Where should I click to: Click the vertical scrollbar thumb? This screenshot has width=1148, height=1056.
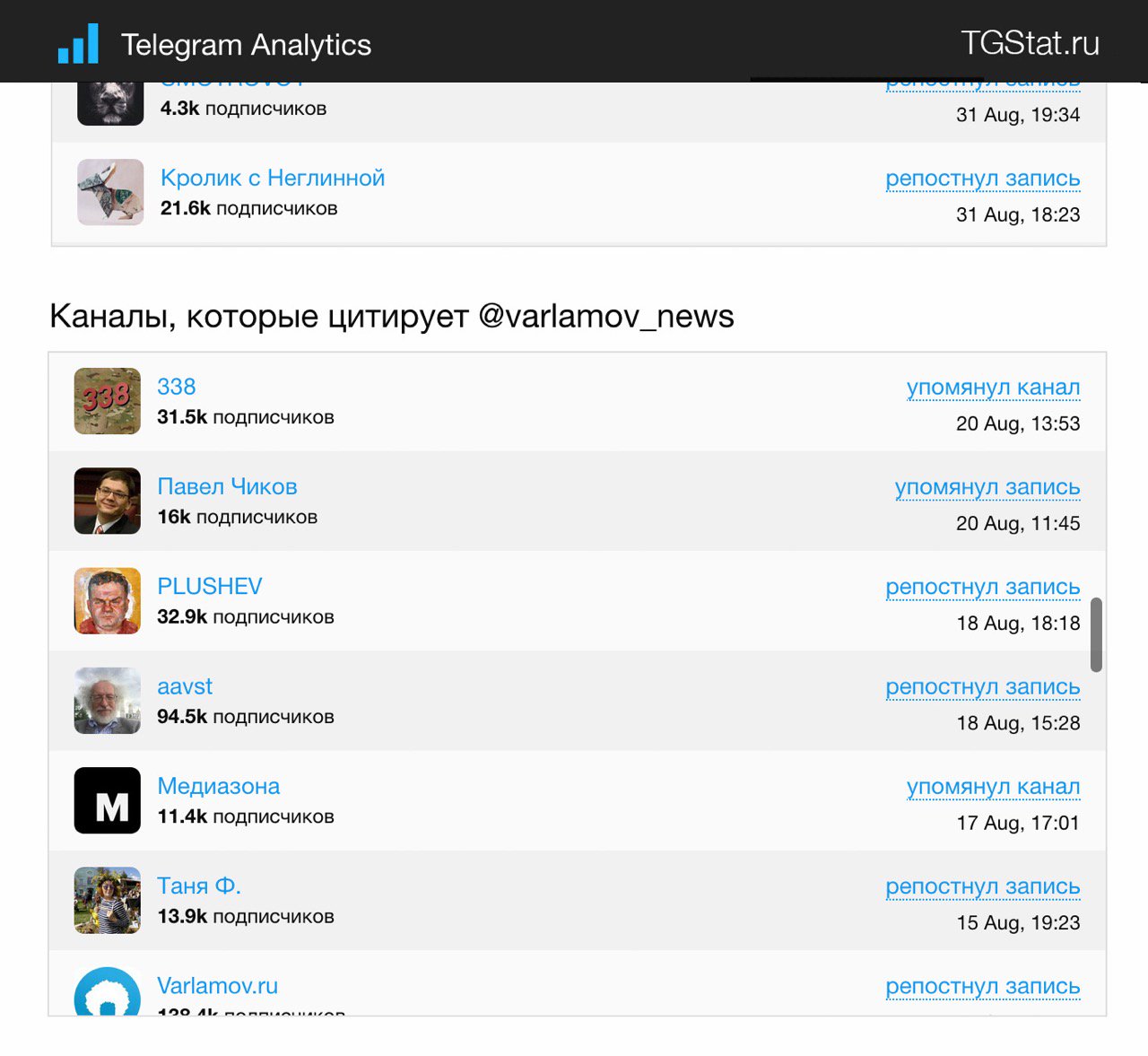[1096, 634]
